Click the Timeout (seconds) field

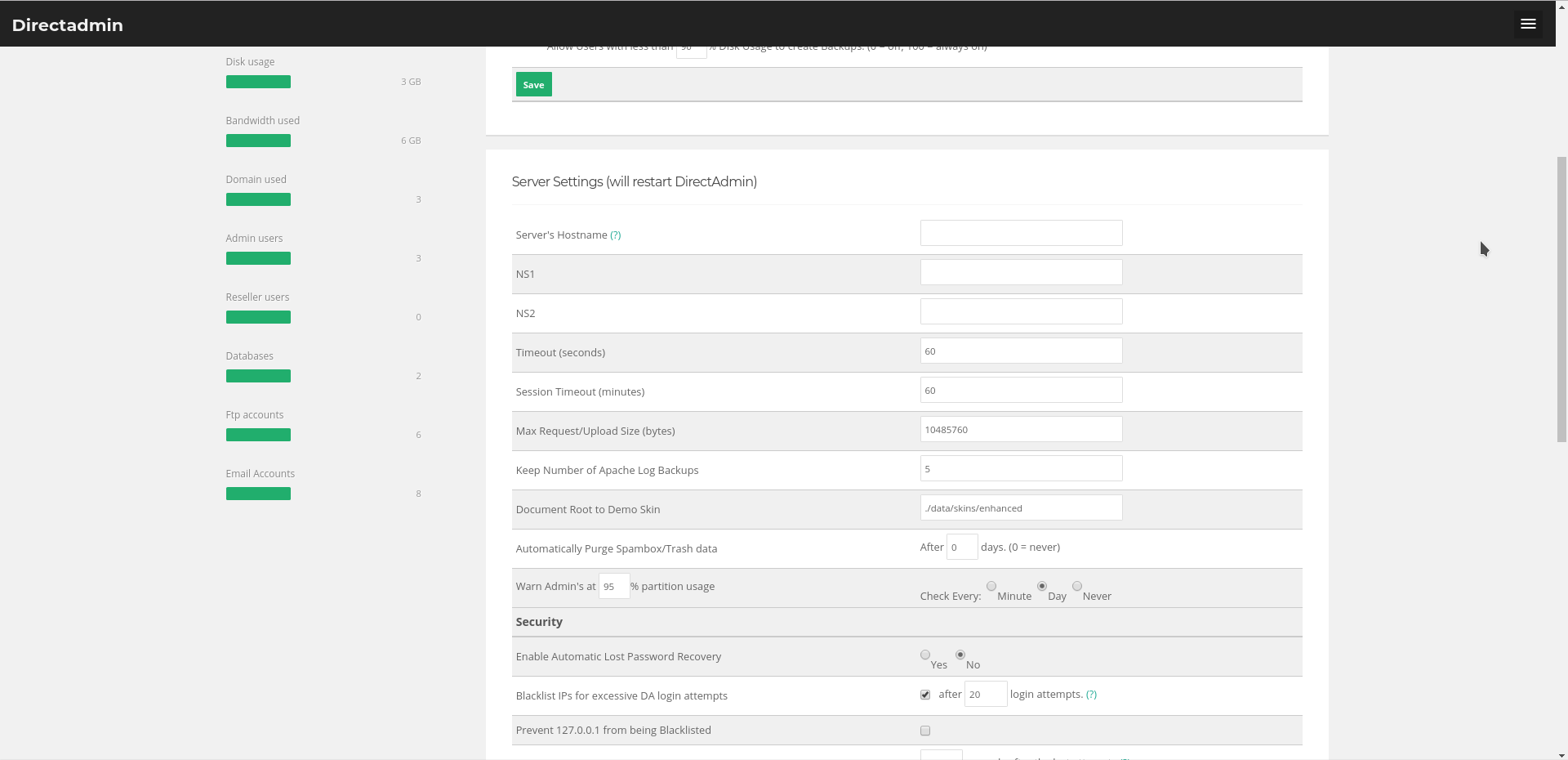pos(1021,351)
